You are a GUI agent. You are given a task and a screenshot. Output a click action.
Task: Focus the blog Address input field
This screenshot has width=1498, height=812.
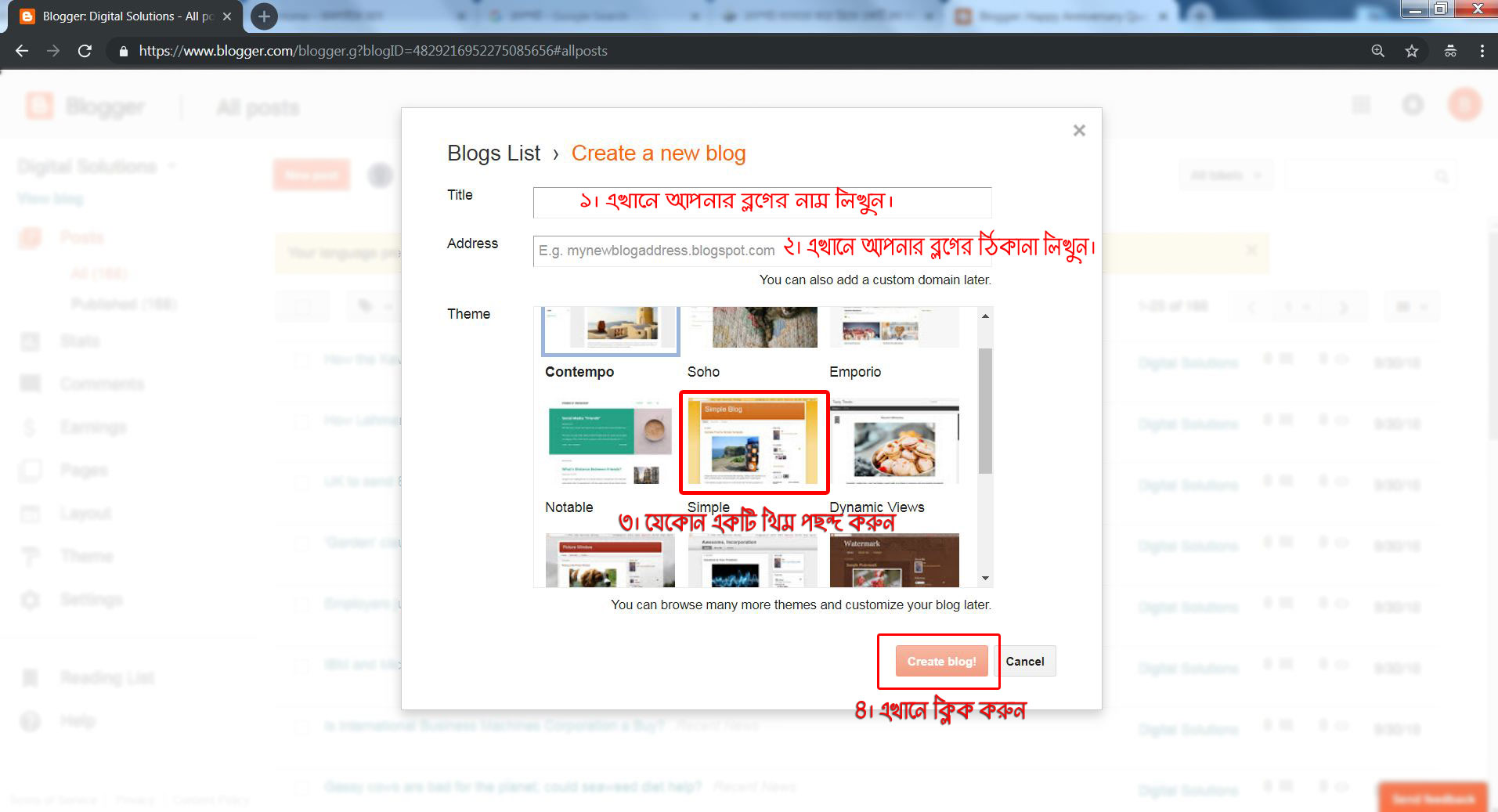coord(656,251)
